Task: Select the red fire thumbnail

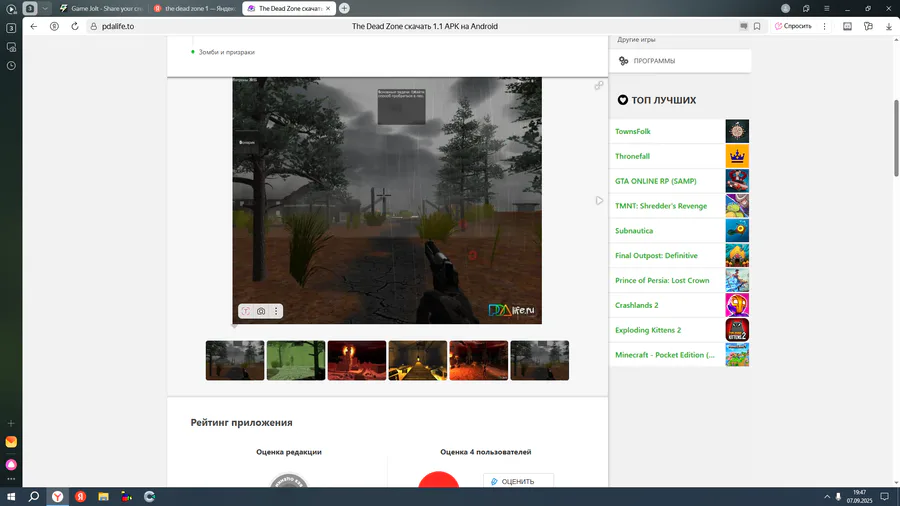Action: tap(357, 360)
